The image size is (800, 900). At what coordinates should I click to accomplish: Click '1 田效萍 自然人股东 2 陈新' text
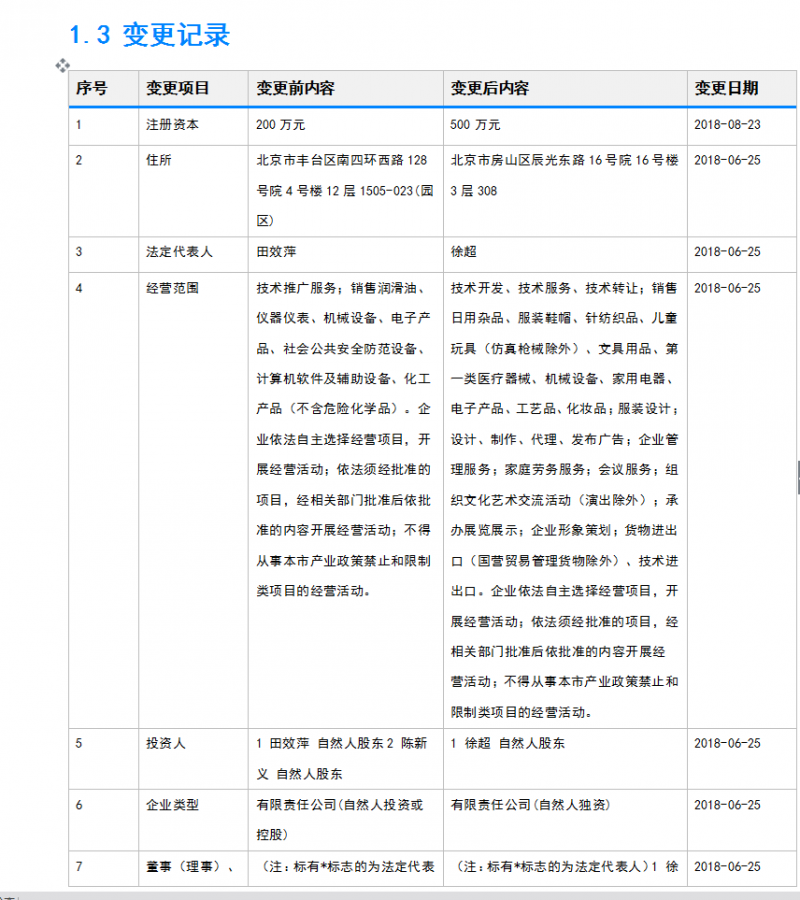tap(341, 743)
